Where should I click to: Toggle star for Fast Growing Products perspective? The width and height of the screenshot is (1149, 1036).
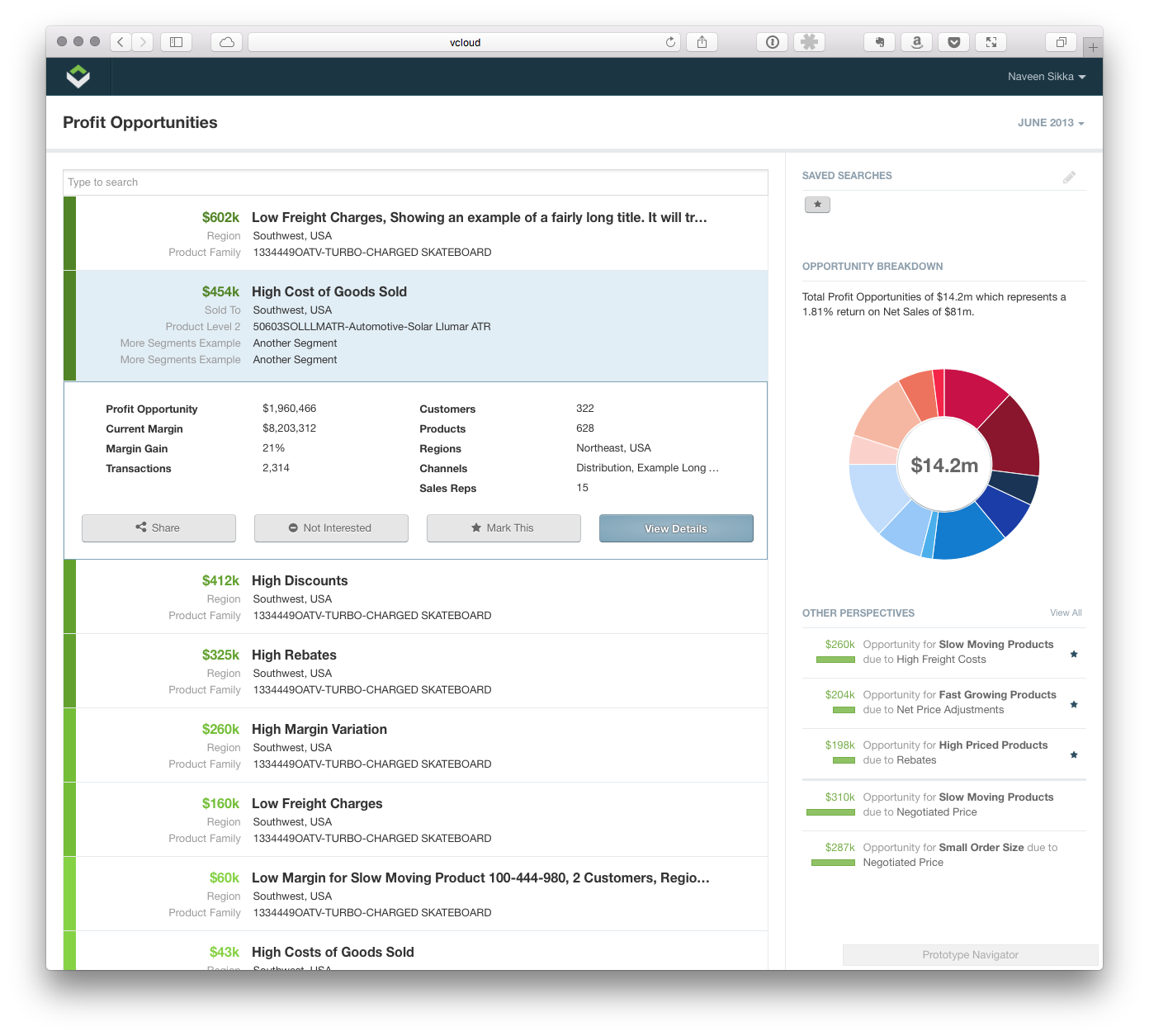[1074, 704]
